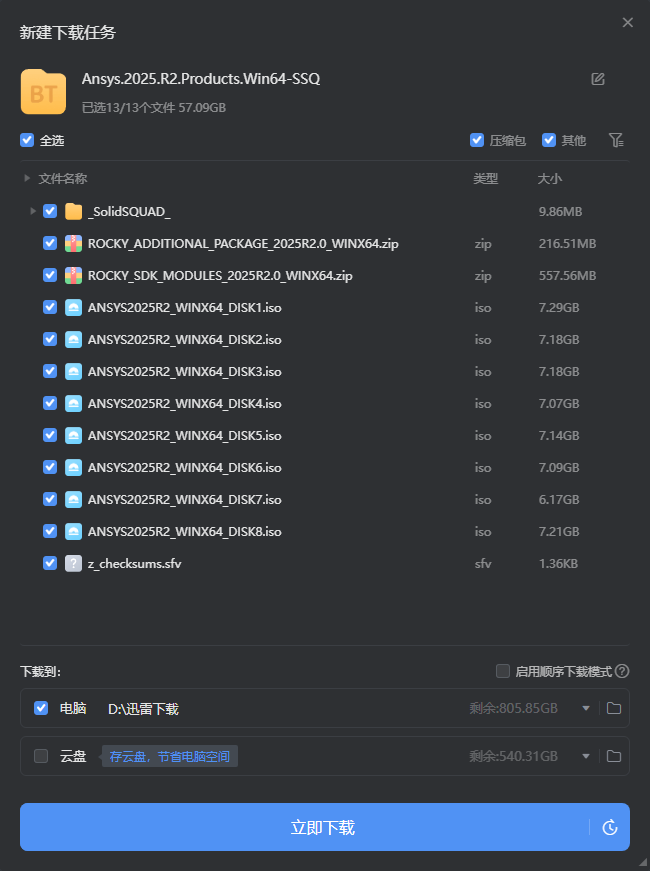Viewport: 650px width, 871px height.
Task: Uncheck ANSYS2025R2_WINX64_DISK8.iso checkbox
Action: pos(50,531)
